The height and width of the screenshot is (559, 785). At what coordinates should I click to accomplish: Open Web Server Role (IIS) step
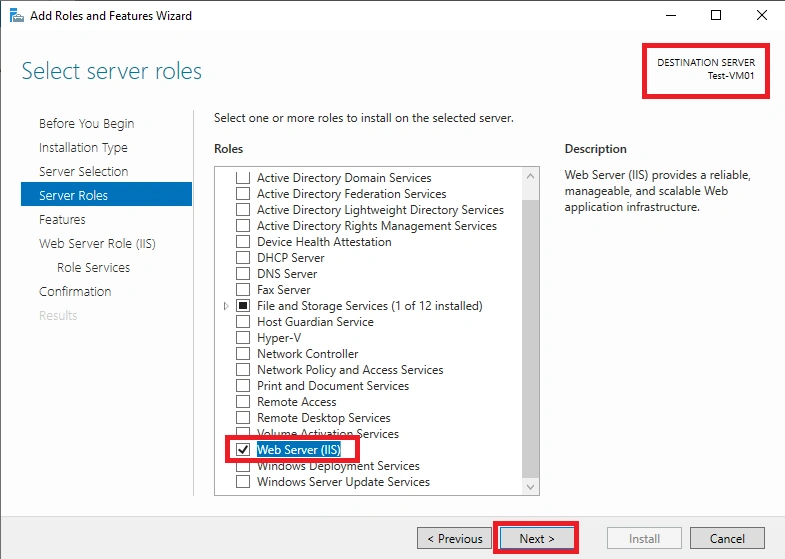[x=97, y=244]
